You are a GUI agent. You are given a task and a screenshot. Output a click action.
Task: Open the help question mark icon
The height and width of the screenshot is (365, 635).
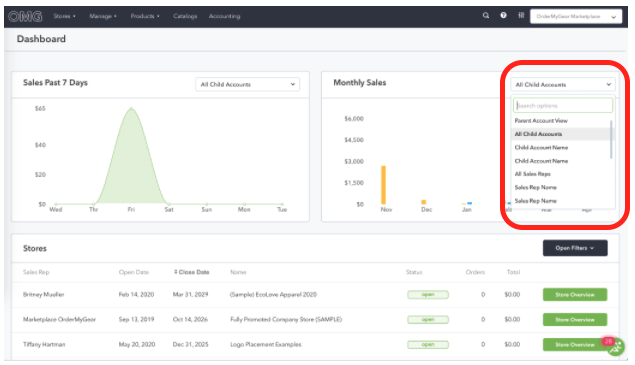click(x=503, y=15)
